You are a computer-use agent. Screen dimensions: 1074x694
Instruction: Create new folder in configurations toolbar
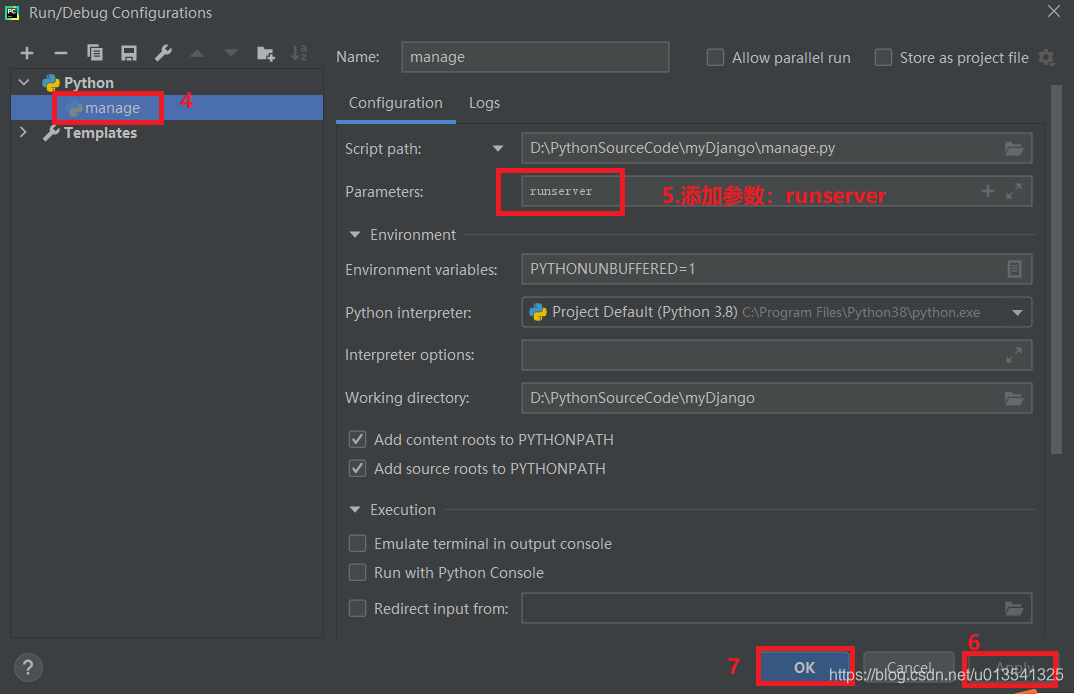click(266, 53)
